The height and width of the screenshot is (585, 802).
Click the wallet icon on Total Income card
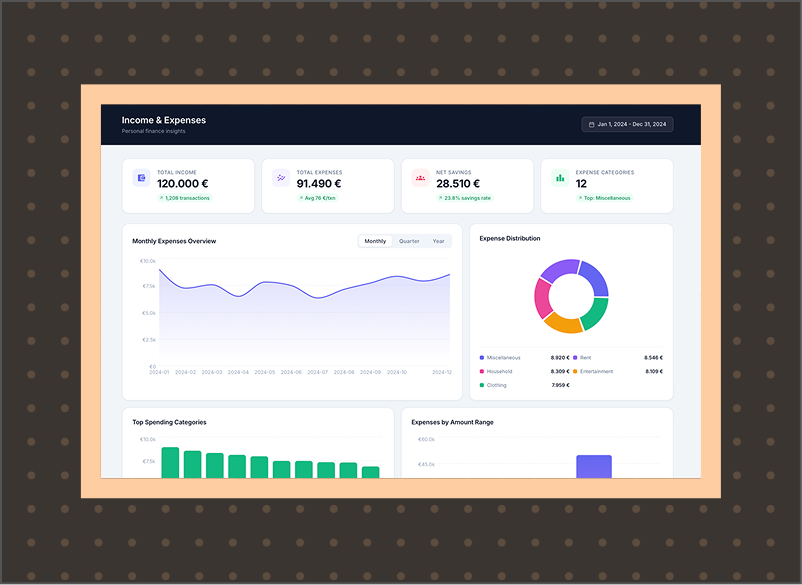click(x=142, y=178)
